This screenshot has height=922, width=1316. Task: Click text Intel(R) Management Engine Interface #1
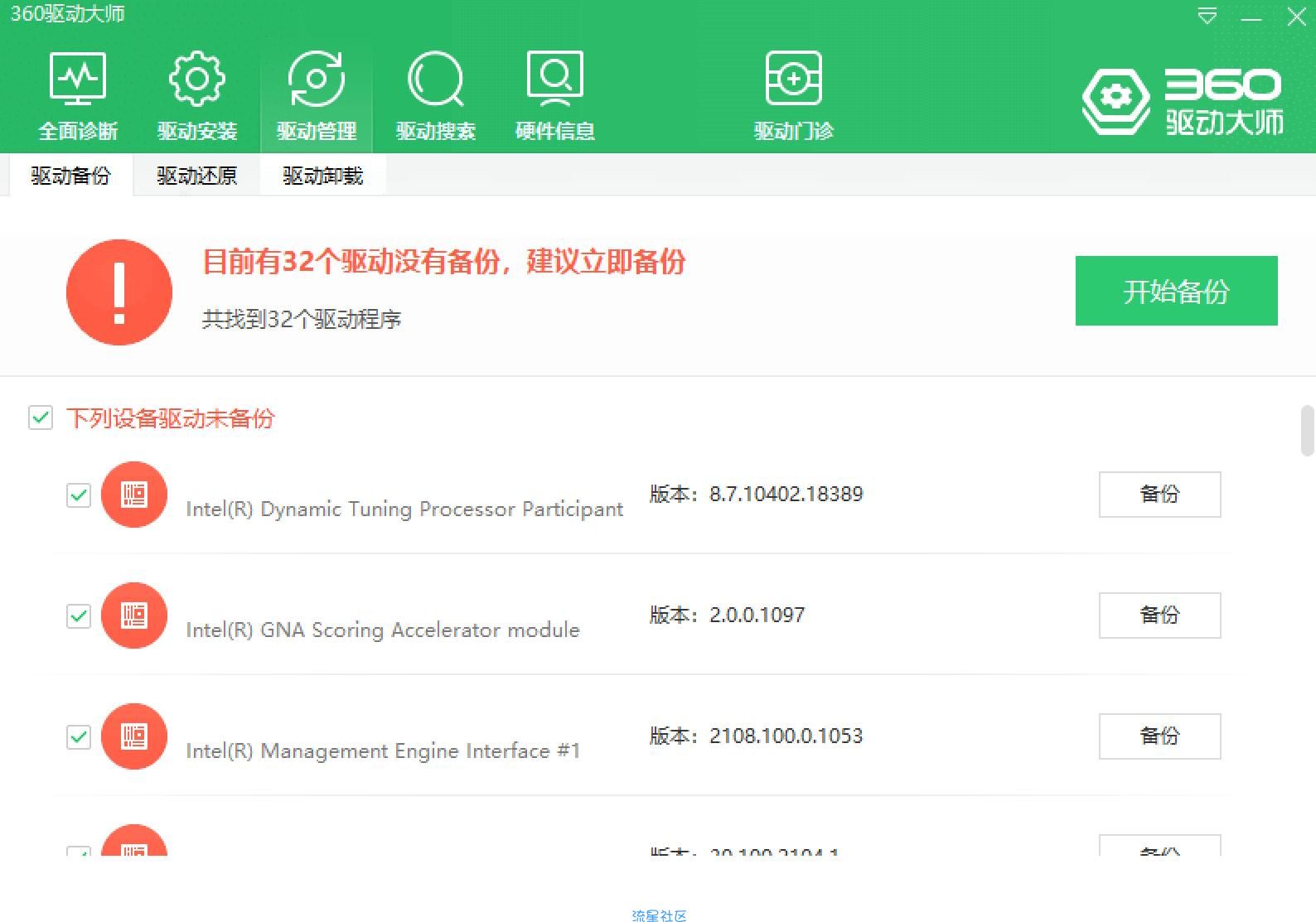tap(383, 751)
